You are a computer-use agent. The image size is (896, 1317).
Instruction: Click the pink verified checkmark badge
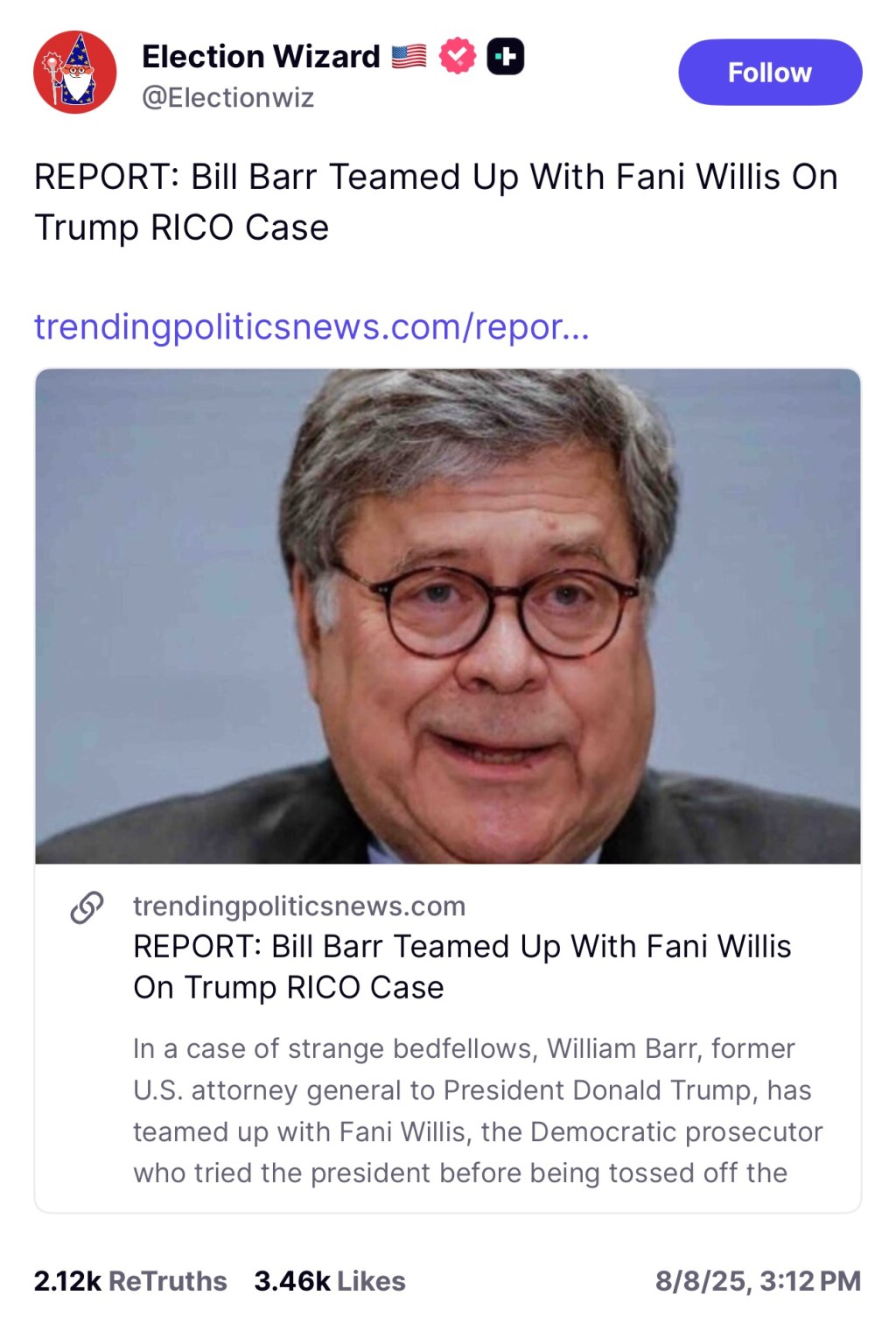coord(458,54)
